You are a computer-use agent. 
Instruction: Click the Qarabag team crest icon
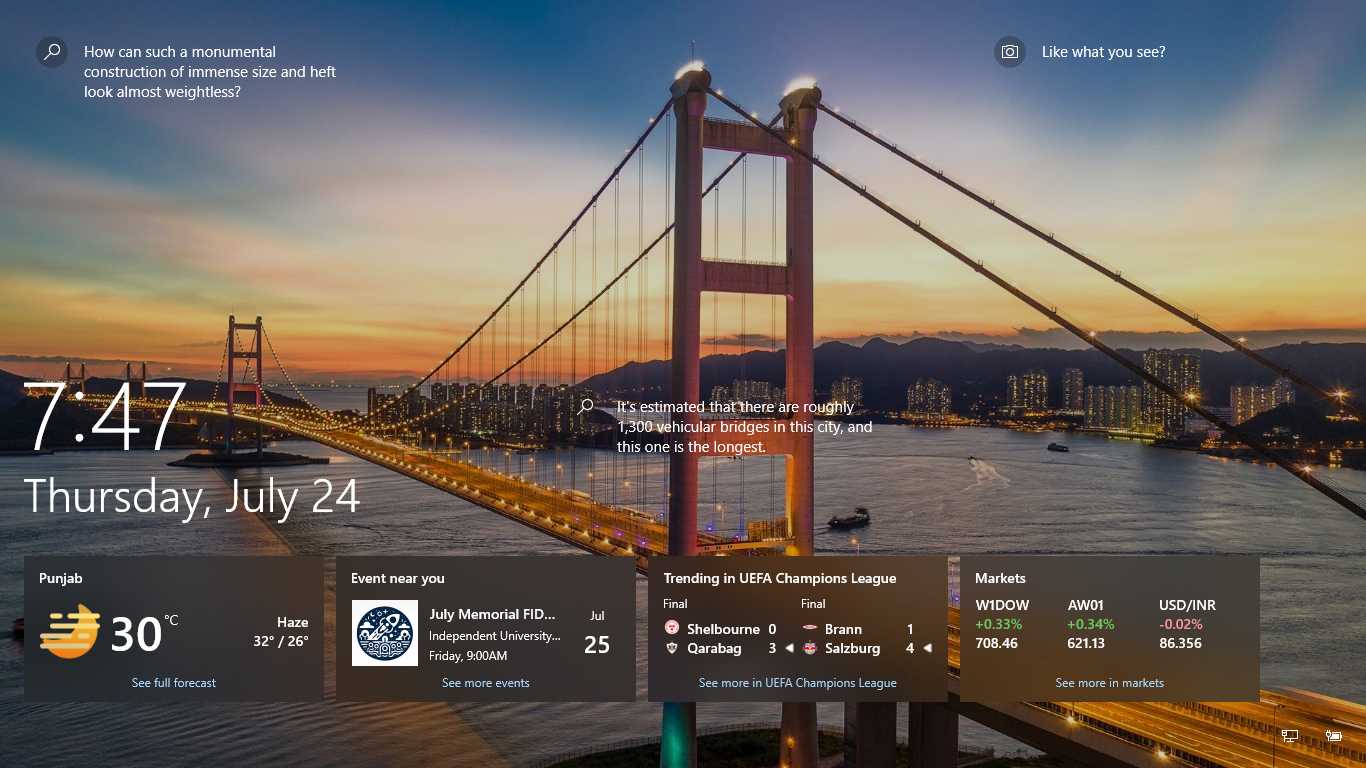coord(672,648)
